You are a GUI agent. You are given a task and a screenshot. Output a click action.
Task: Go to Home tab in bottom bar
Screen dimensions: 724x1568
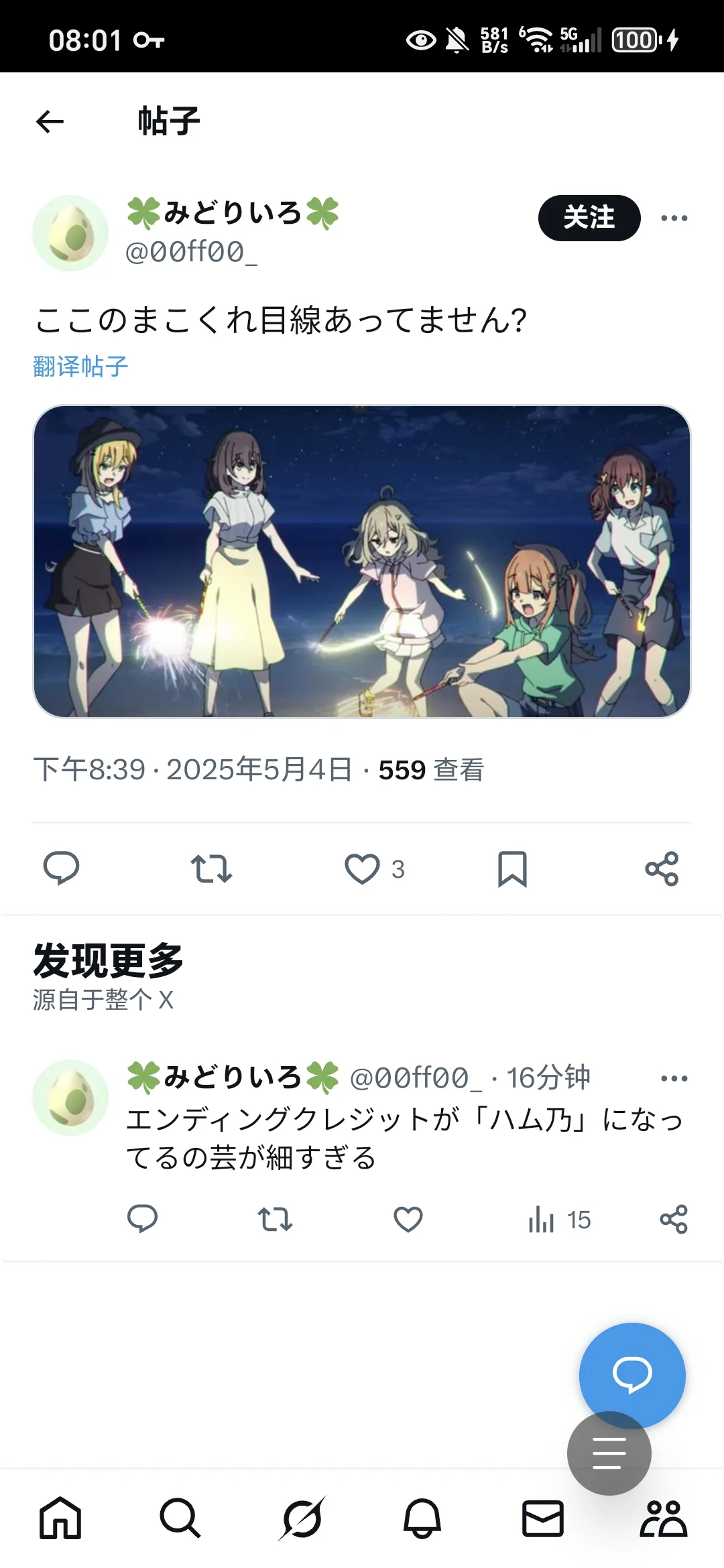click(60, 1518)
